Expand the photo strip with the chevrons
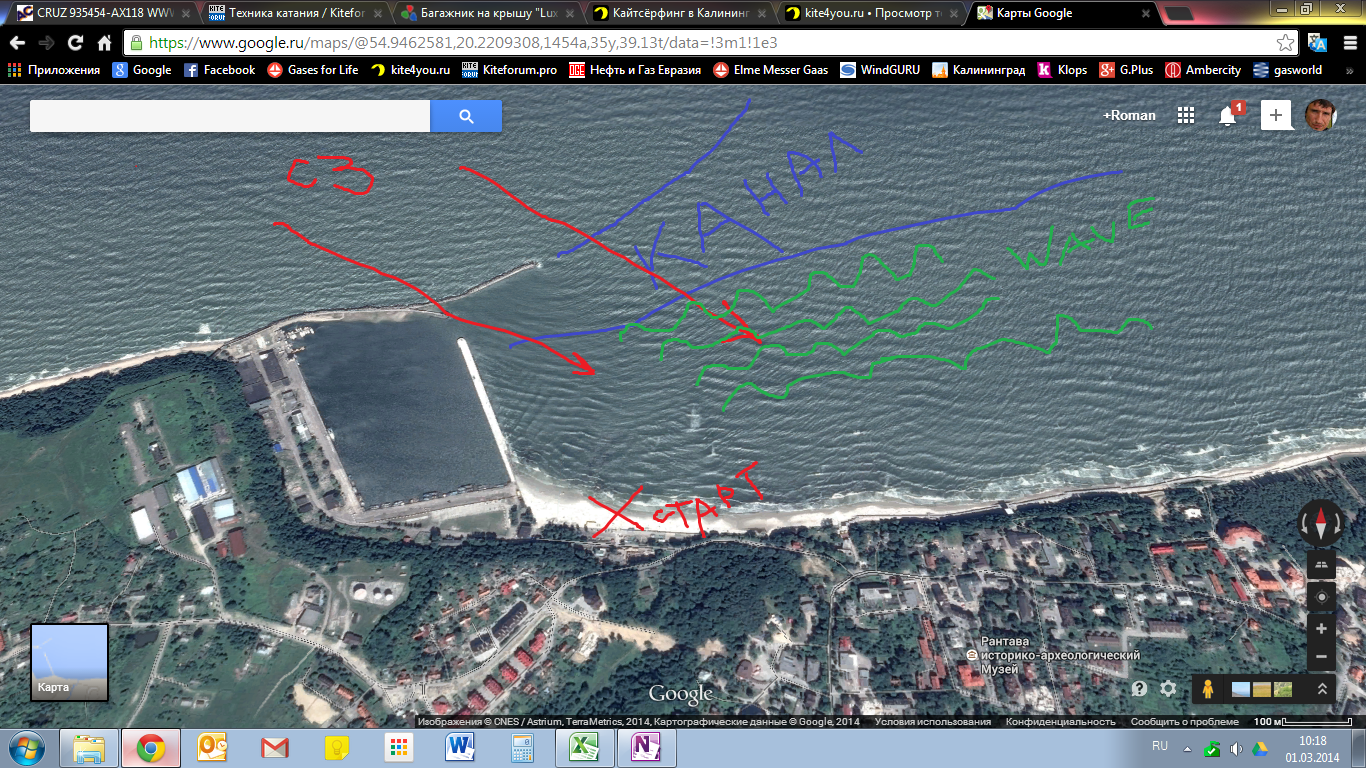Screen dimensions: 1366x768 [x=1321, y=689]
